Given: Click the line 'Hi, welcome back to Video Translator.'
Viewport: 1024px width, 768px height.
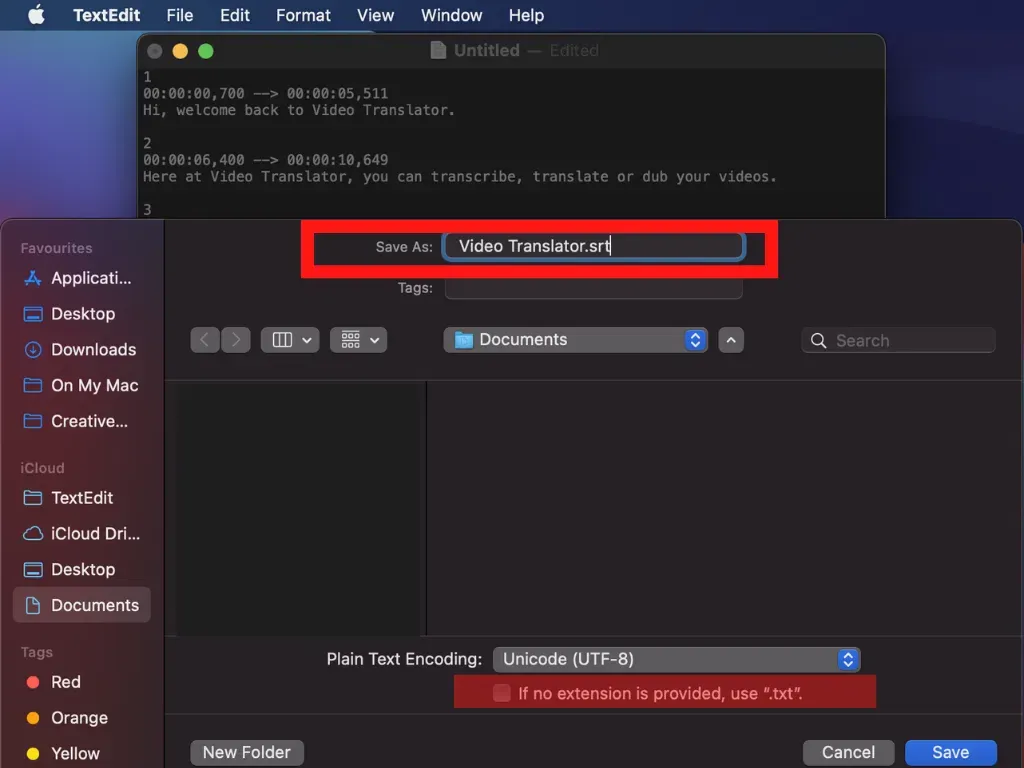Looking at the screenshot, I should [298, 110].
